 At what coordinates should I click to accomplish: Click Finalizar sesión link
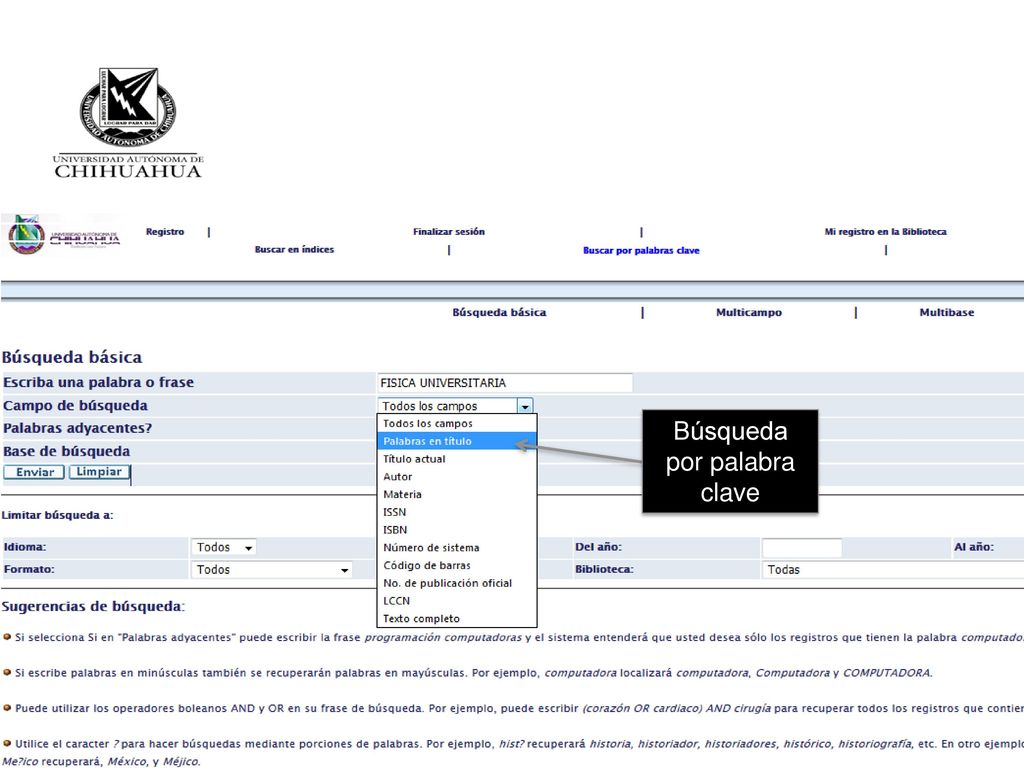point(449,232)
